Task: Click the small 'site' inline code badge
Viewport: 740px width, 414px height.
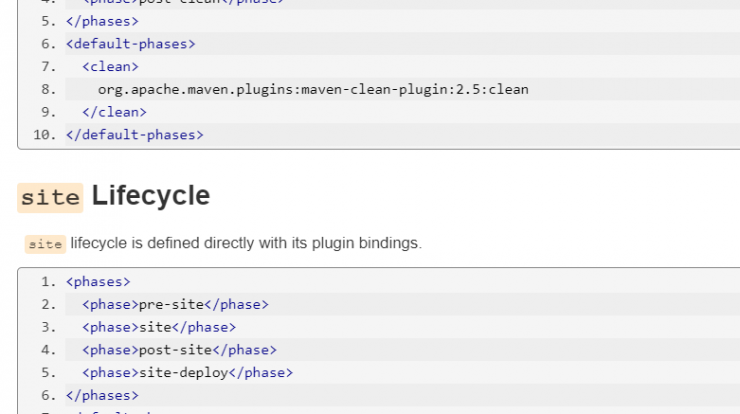Action: point(45,244)
